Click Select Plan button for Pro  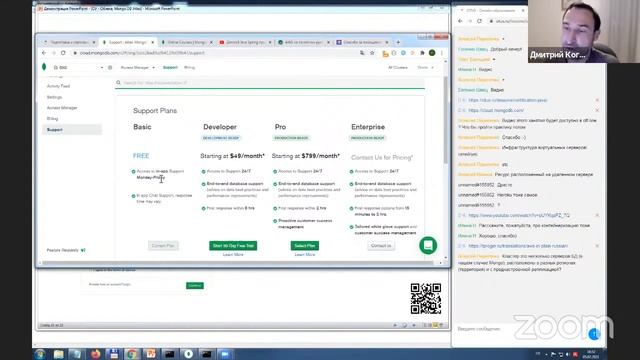click(x=305, y=246)
